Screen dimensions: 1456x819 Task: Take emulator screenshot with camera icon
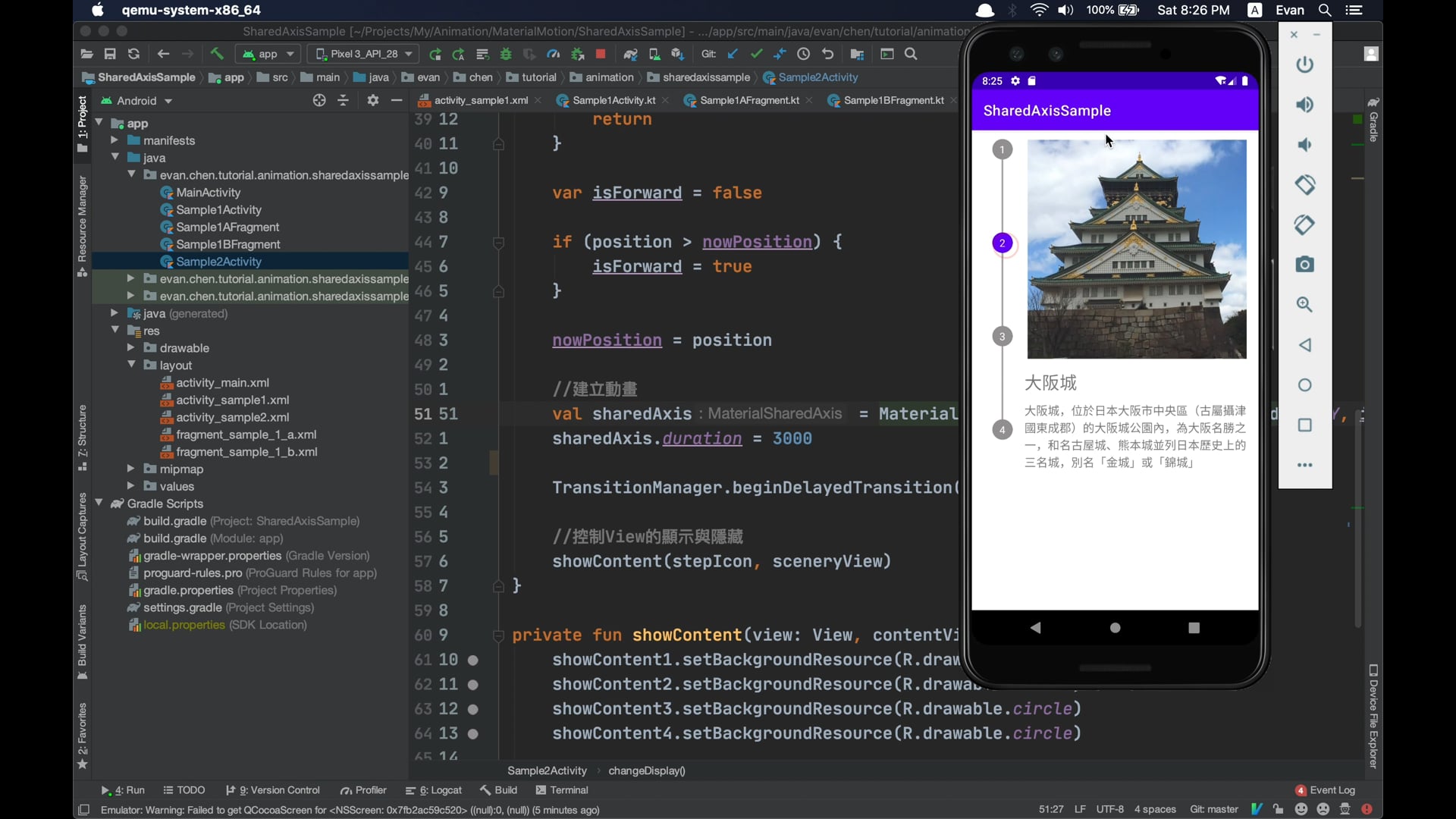(x=1304, y=265)
